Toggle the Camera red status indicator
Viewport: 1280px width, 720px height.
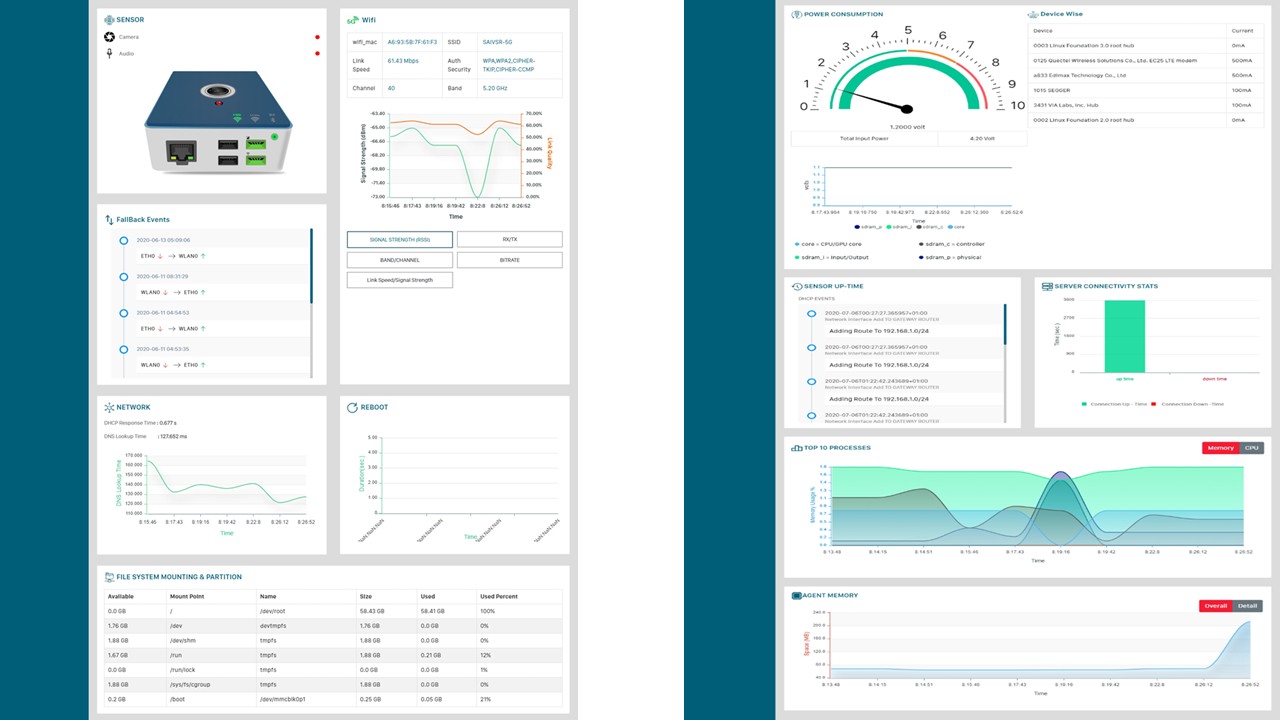click(x=317, y=38)
